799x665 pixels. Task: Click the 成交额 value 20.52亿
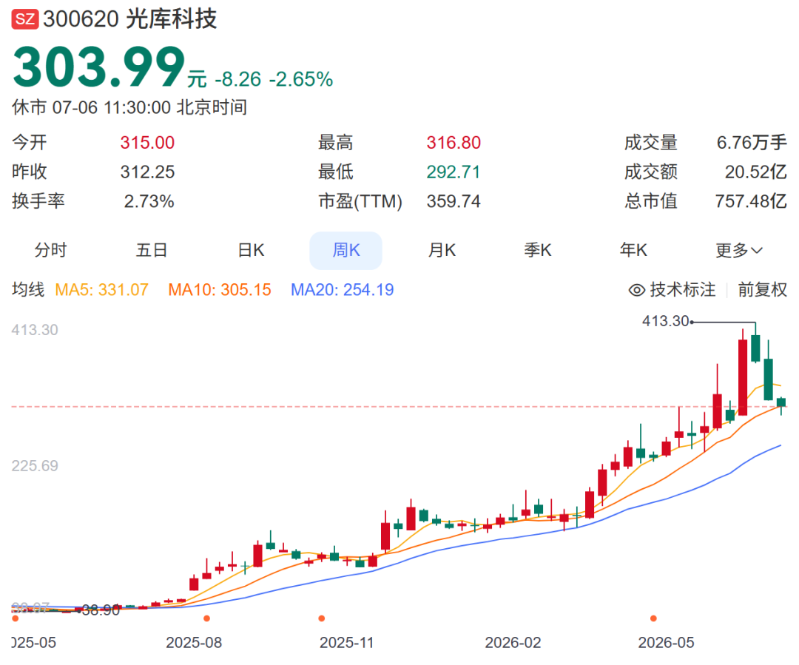[x=756, y=172]
